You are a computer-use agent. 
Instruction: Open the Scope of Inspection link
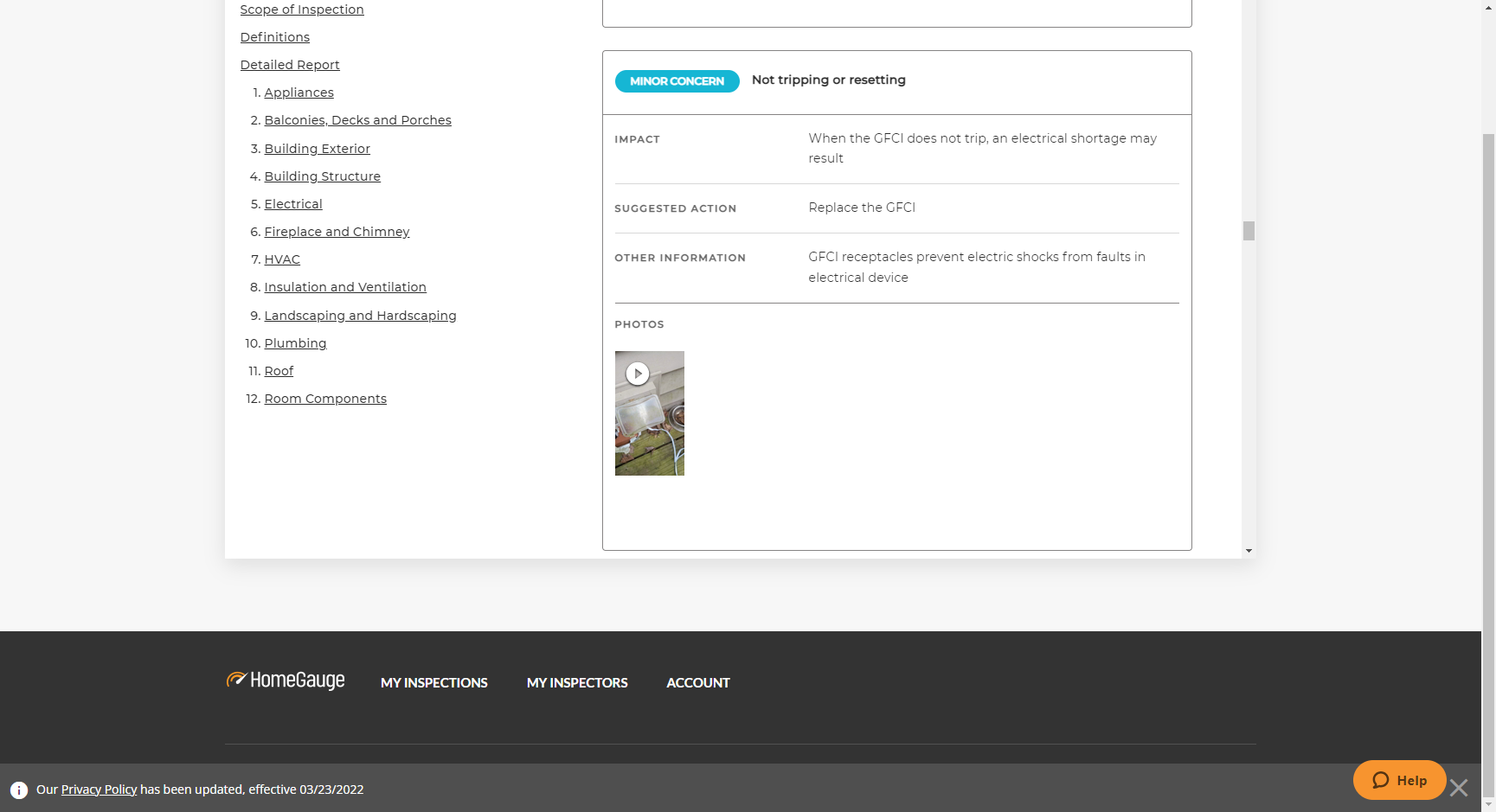302,10
